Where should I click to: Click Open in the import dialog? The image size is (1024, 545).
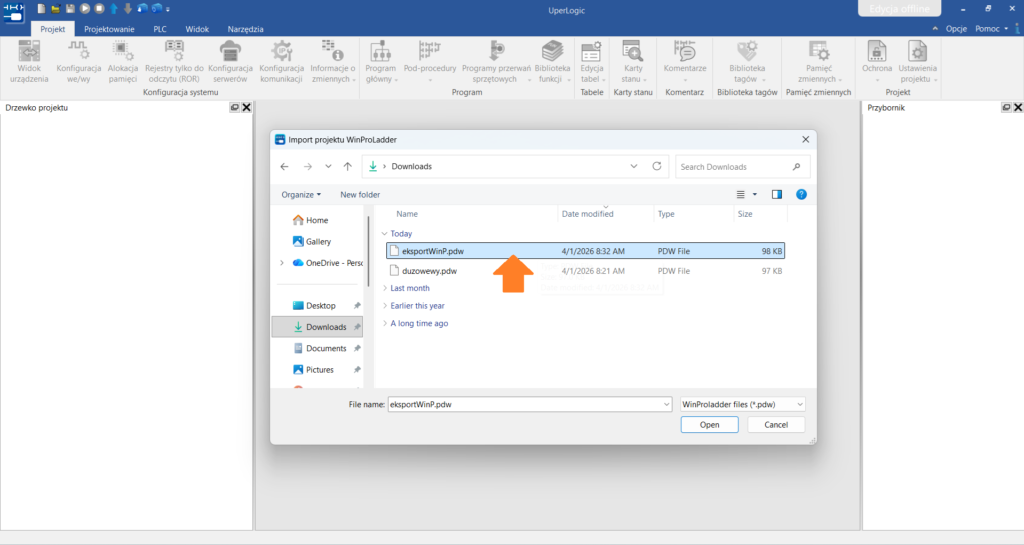coord(709,424)
